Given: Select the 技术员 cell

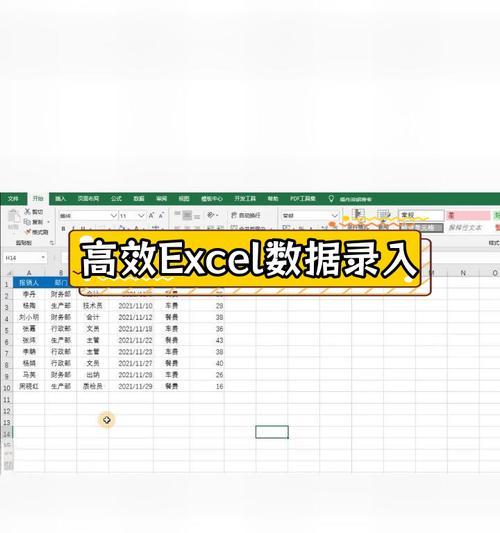Looking at the screenshot, I should (93, 306).
